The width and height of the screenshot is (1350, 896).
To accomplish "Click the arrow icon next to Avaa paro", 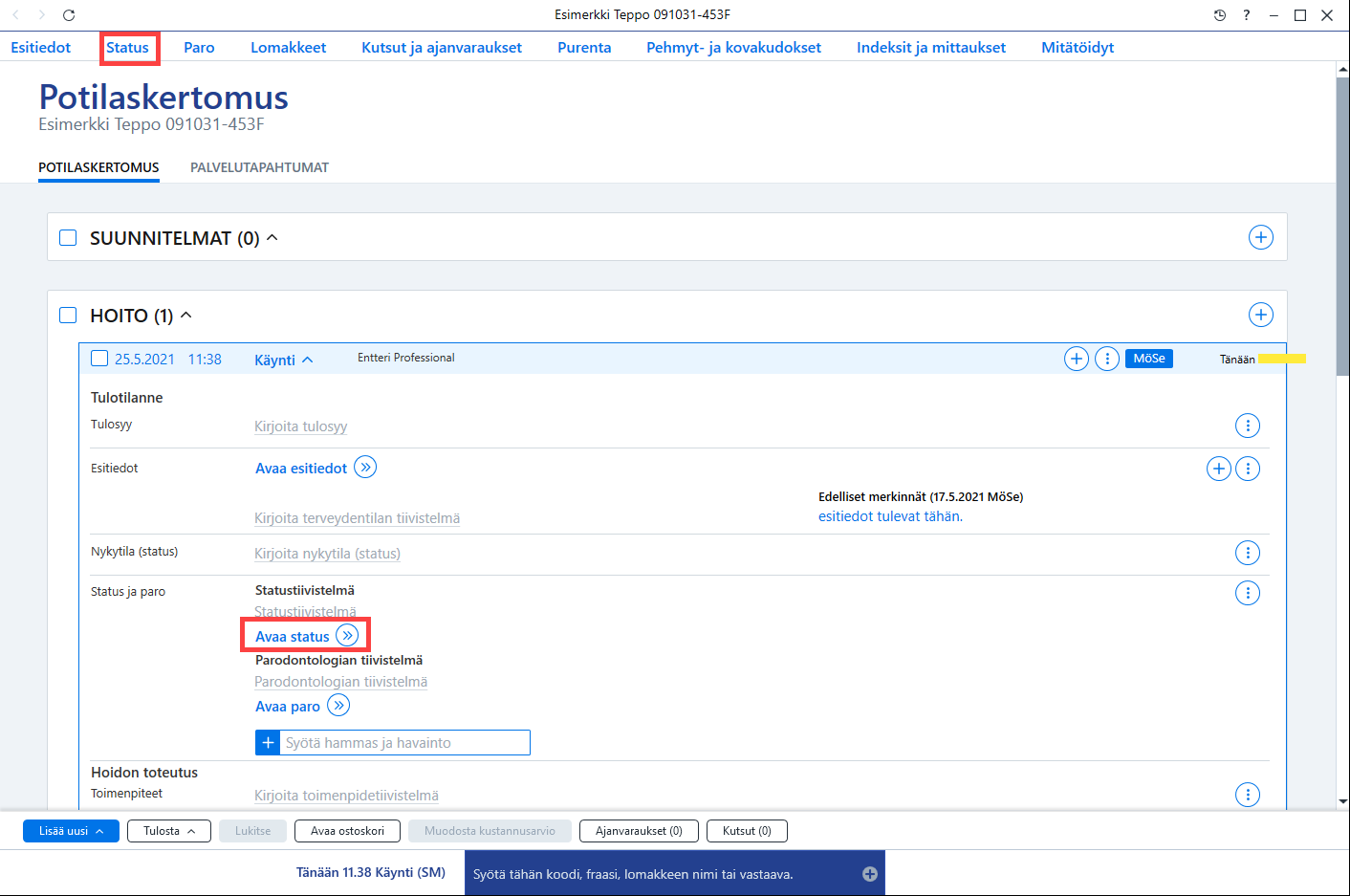I will pos(338,705).
